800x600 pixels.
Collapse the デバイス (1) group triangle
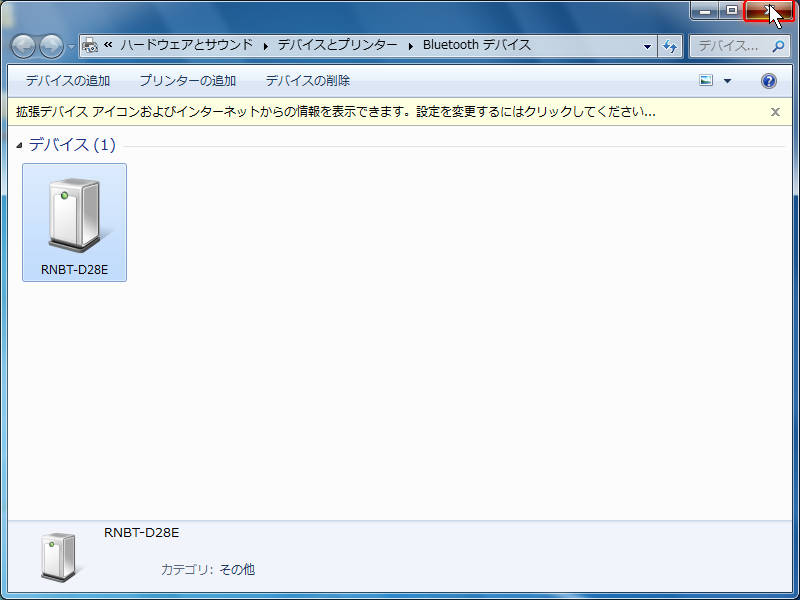tap(19, 145)
